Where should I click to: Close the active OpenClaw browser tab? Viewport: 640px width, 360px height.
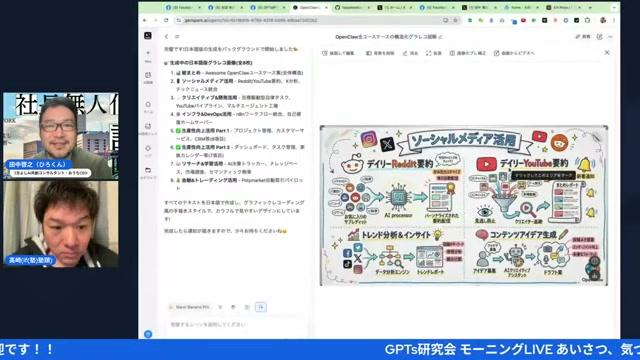pos(326,8)
